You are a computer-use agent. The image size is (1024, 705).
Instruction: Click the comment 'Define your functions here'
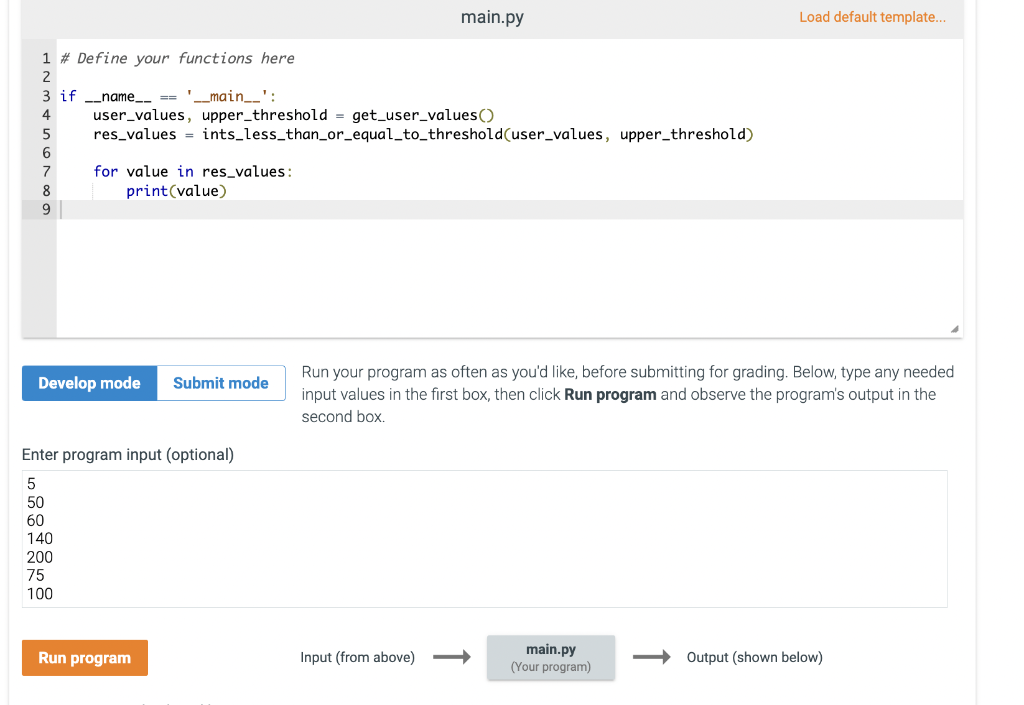click(x=178, y=59)
